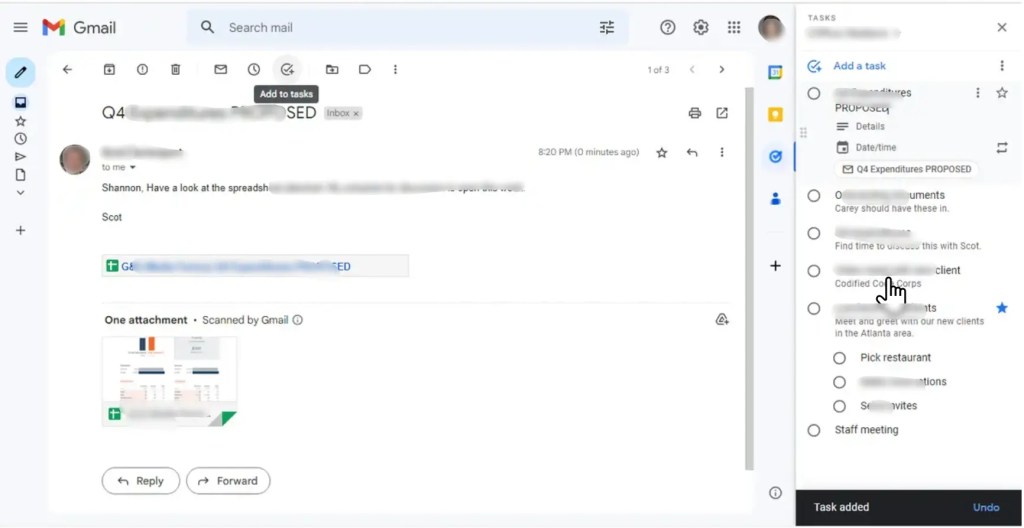The width and height of the screenshot is (1024, 528).
Task: Open the spreadsheet attachment thumbnail
Action: [170, 382]
